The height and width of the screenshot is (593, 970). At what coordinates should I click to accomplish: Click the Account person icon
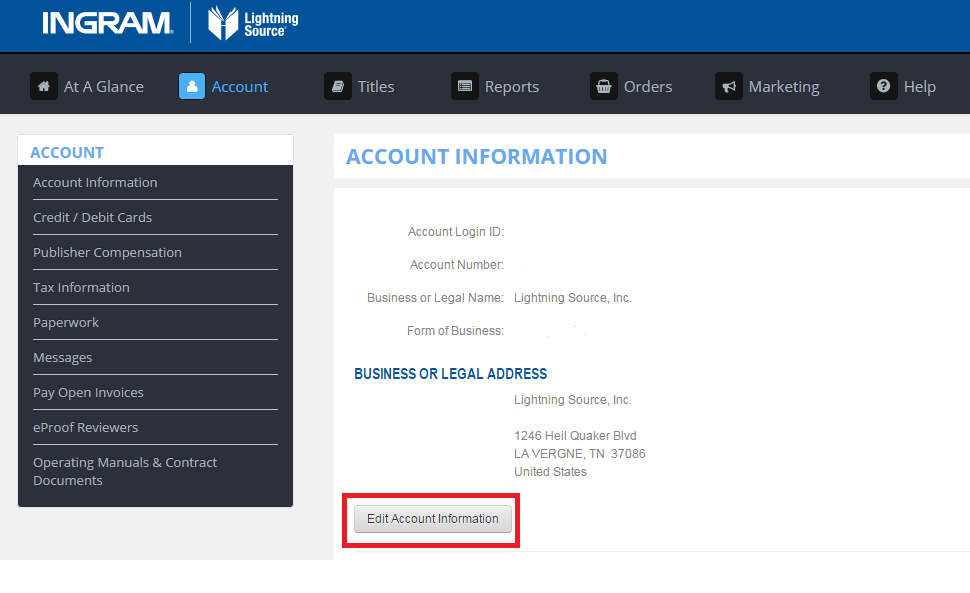(x=192, y=86)
